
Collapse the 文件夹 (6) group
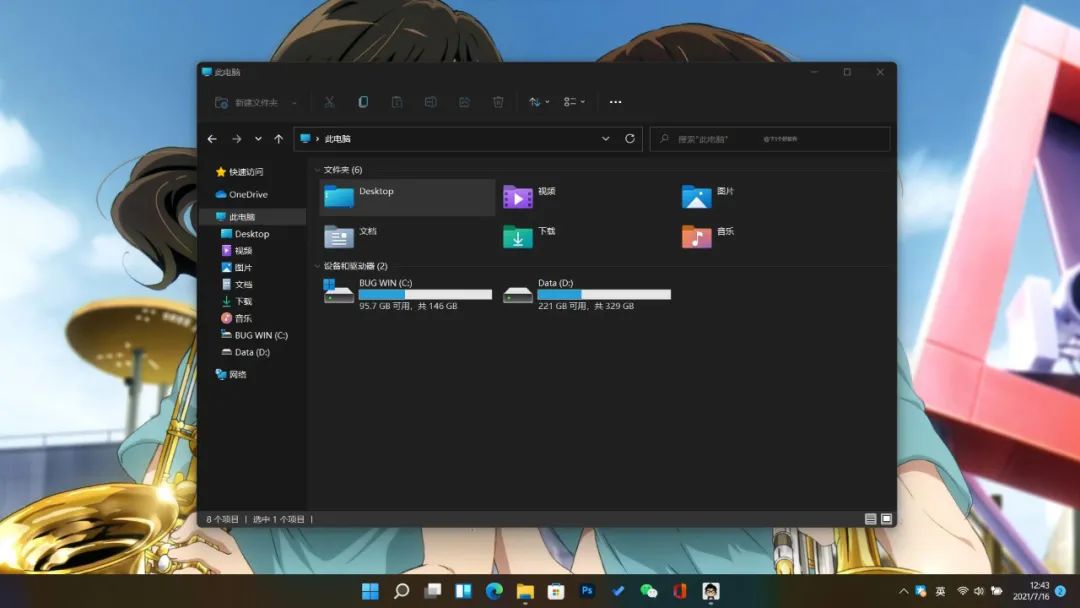pos(317,170)
